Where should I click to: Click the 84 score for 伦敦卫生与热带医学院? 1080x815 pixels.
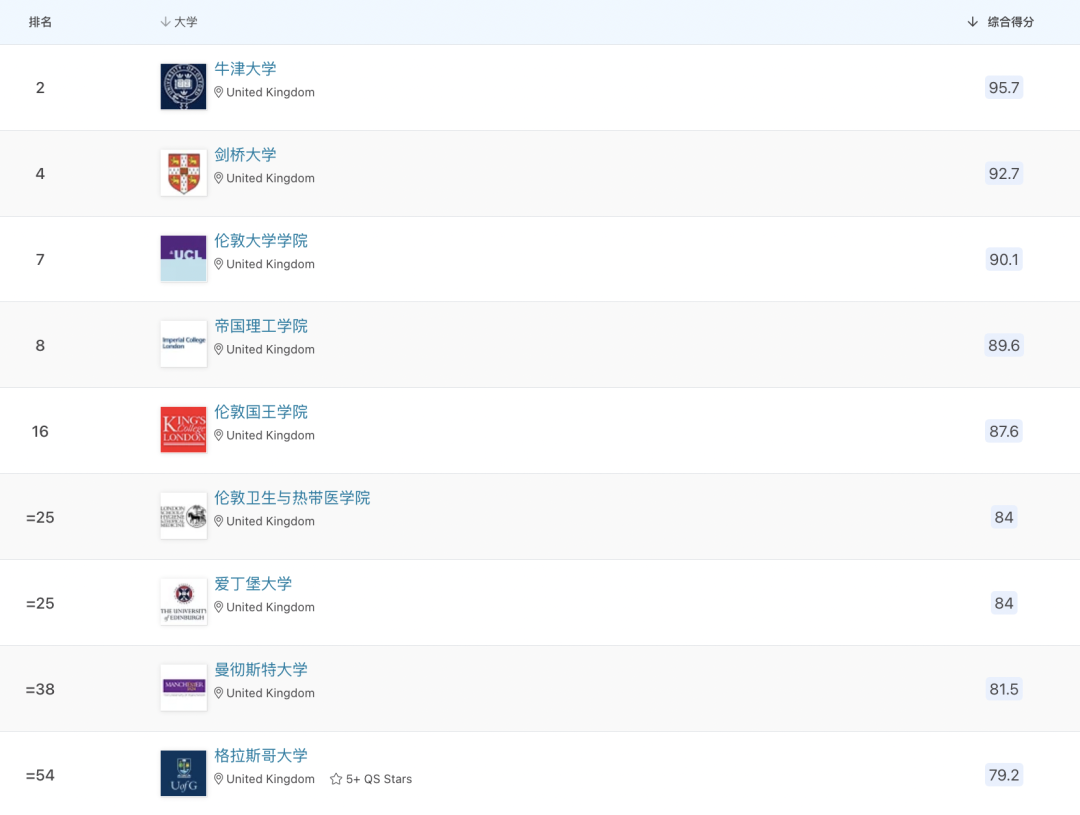click(x=1004, y=517)
